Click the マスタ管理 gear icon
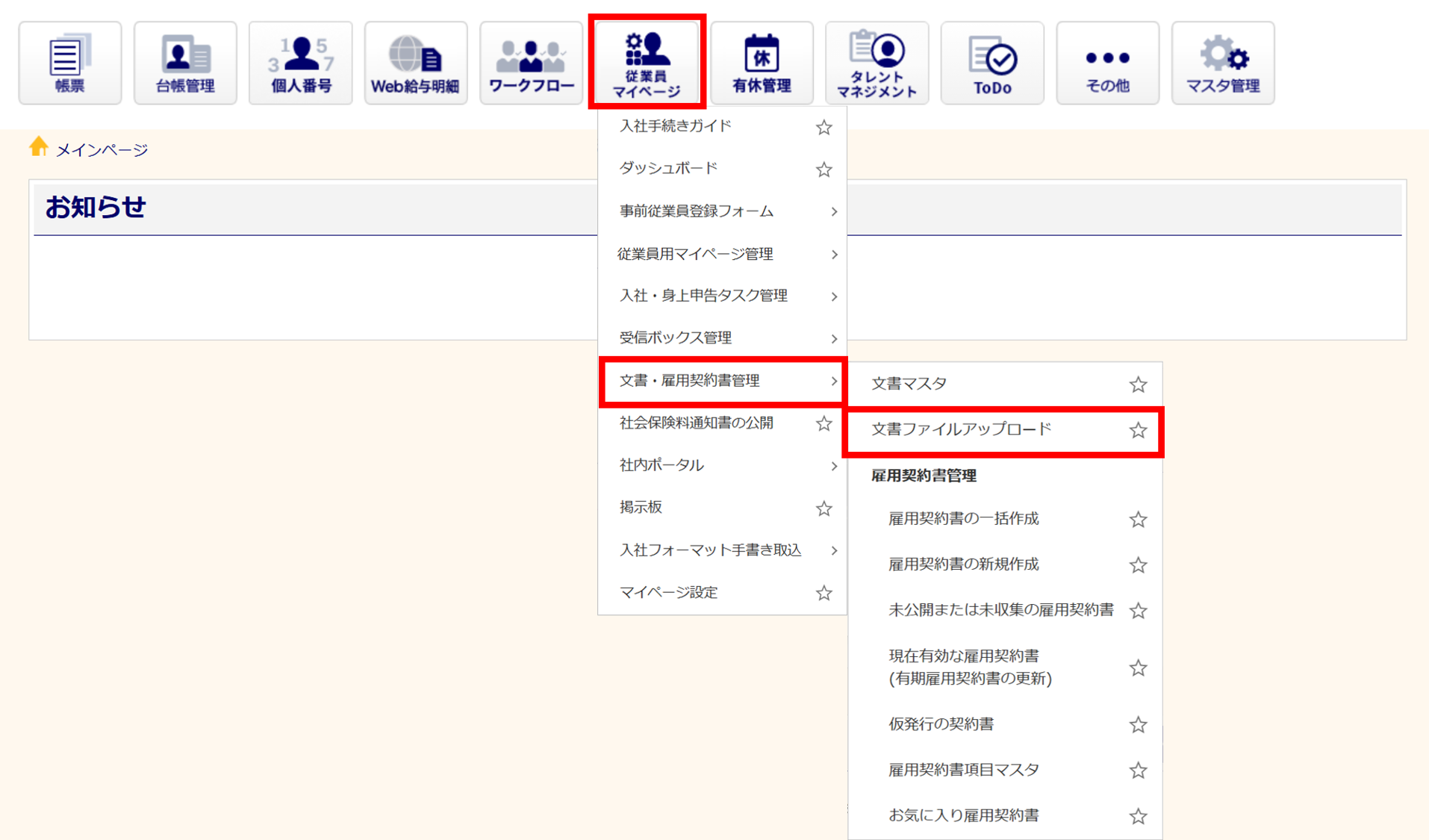Screen dimensions: 1429x840 (1223, 63)
